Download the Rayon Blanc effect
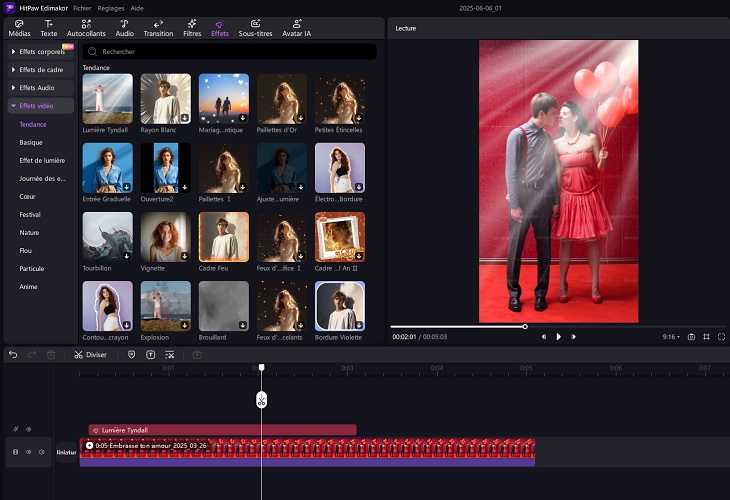Image resolution: width=730 pixels, height=500 pixels. click(185, 118)
